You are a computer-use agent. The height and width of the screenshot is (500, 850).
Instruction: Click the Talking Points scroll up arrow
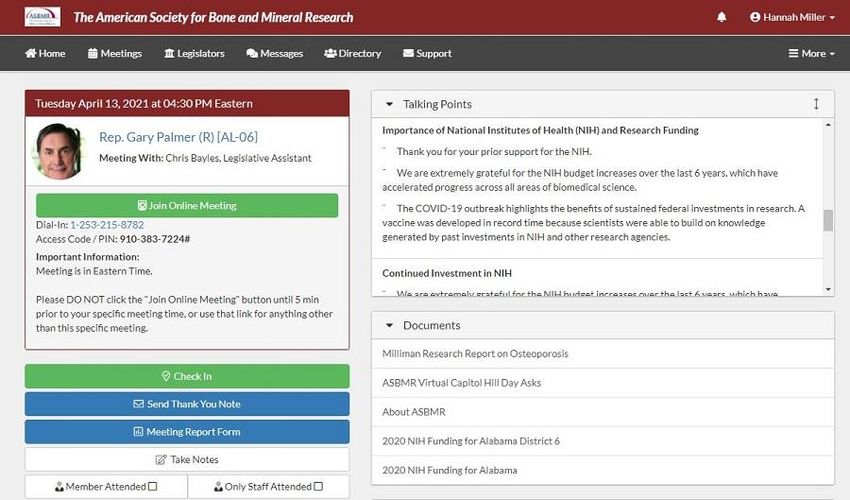[x=828, y=125]
